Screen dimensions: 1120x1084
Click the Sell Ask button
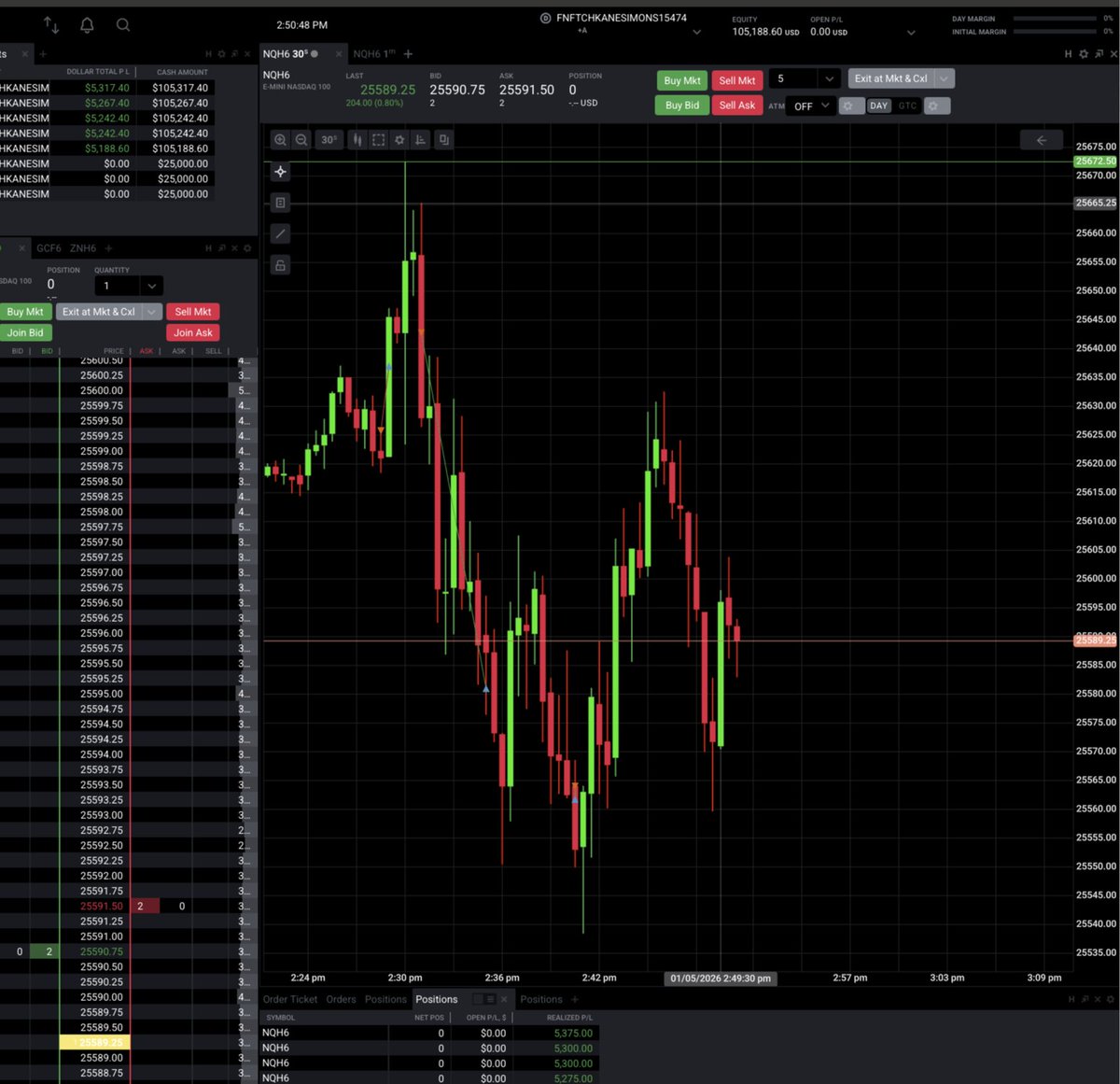click(x=737, y=106)
